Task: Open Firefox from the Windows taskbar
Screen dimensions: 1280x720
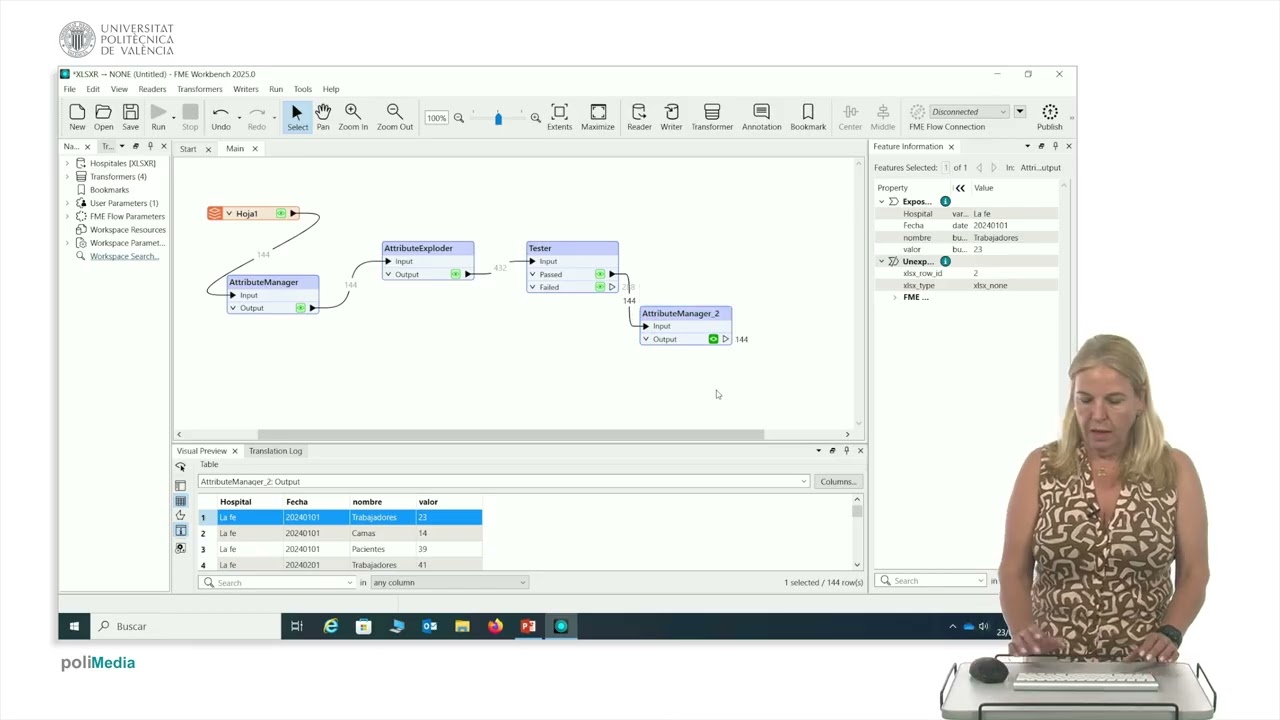Action: click(x=495, y=626)
